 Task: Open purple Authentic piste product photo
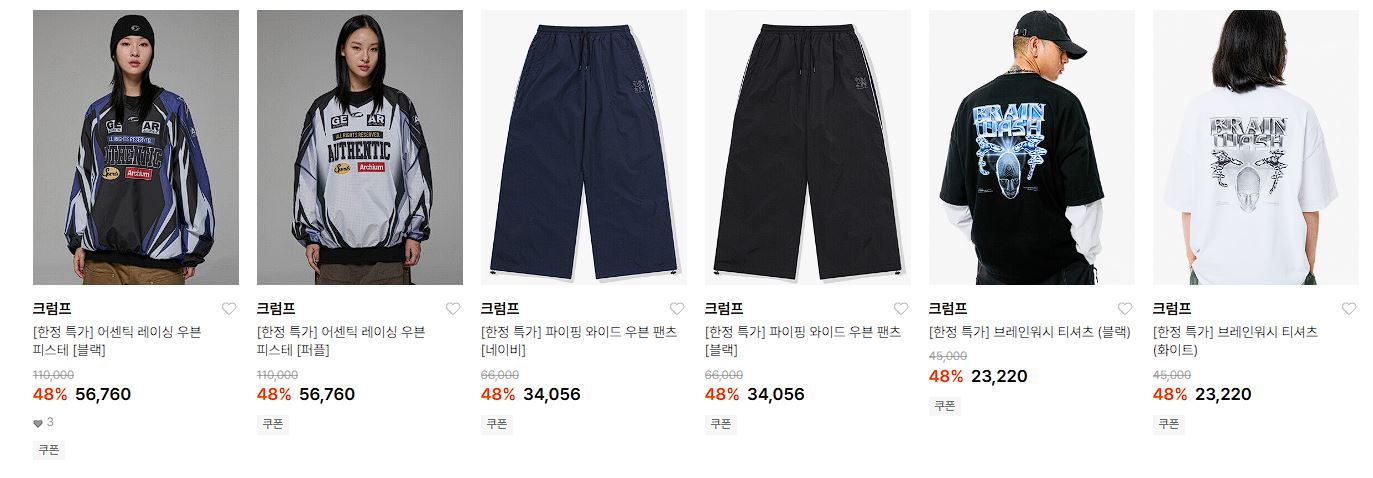(360, 147)
